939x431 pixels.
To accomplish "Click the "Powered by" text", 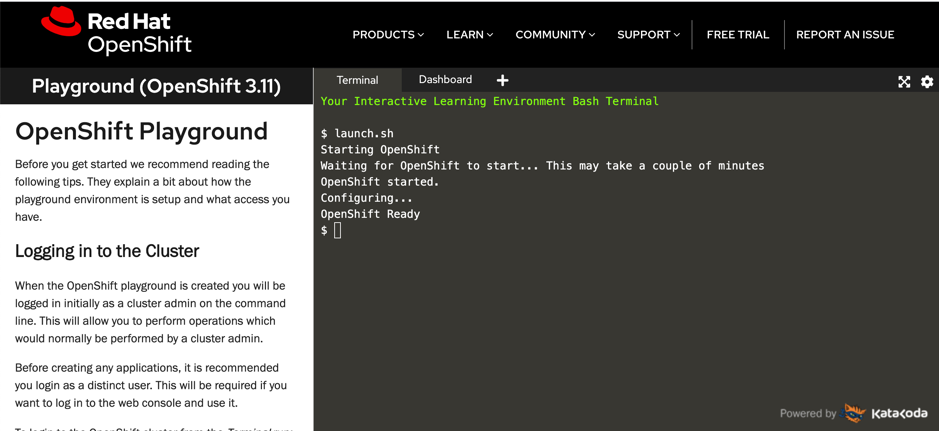I will pos(808,413).
